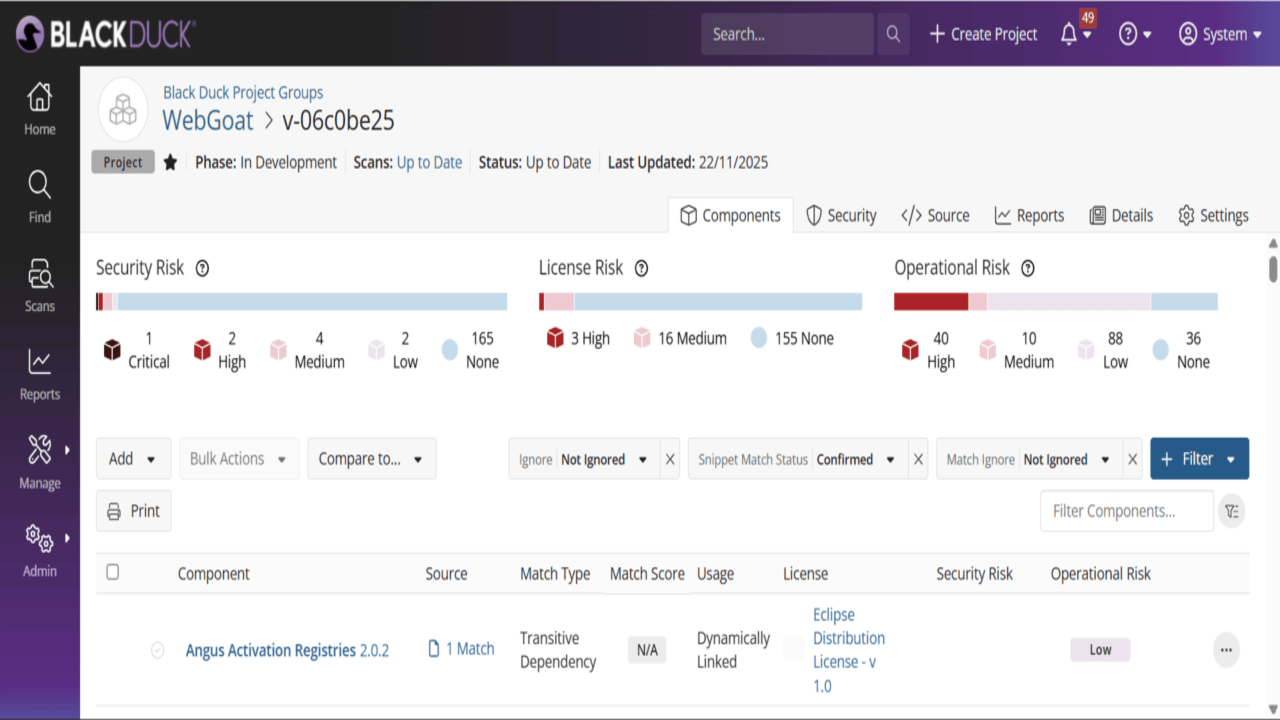Open the Compare to... dropdown
Screen dimensions: 1280x720
point(372,459)
